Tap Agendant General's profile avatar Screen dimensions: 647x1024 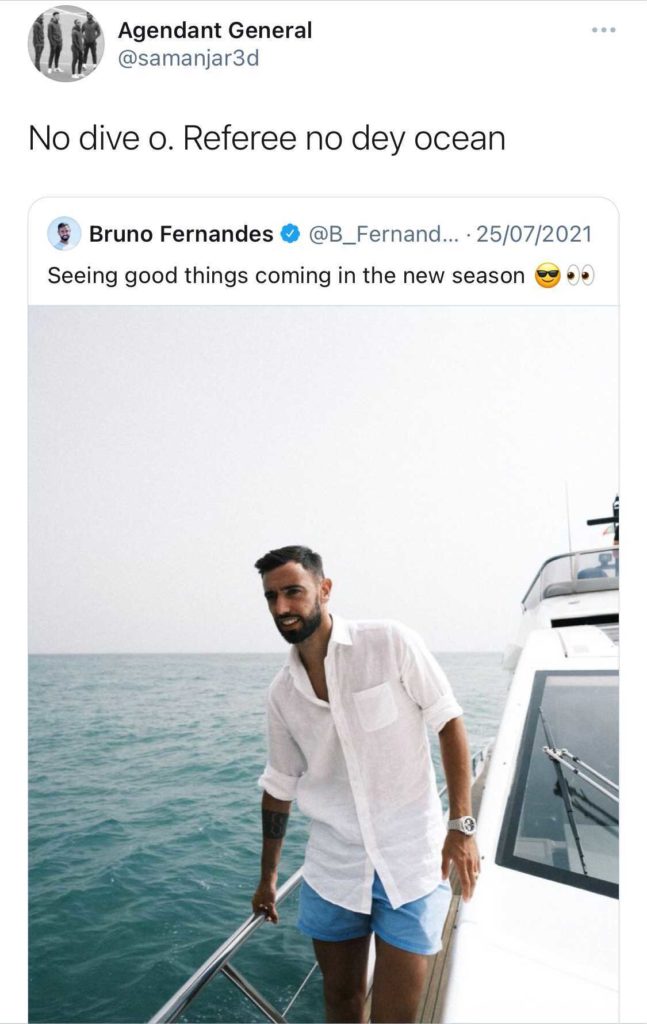tap(66, 44)
